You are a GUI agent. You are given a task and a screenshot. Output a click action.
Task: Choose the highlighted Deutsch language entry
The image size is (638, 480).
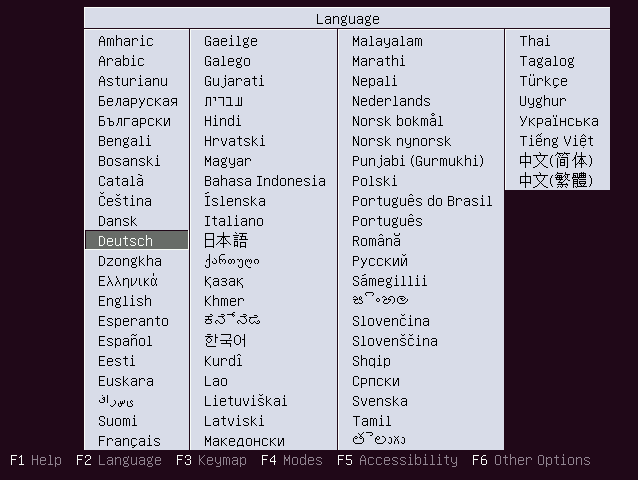click(x=126, y=241)
